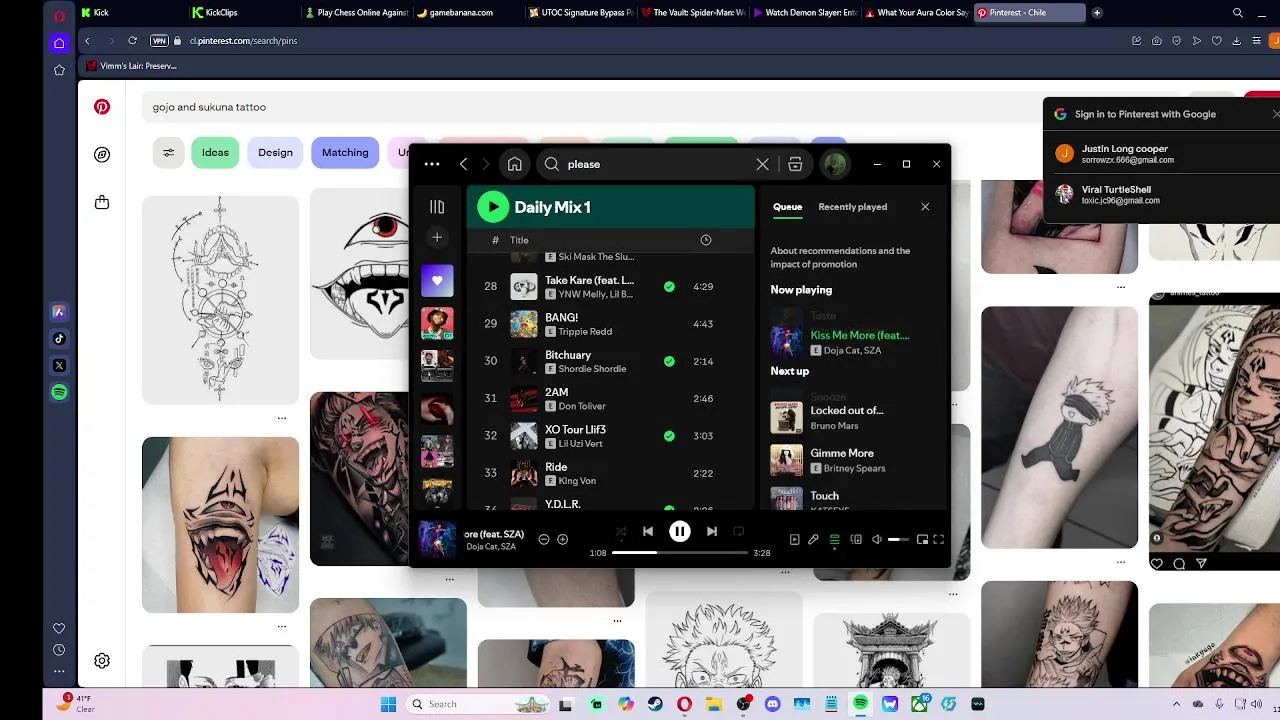The width and height of the screenshot is (1280, 720).
Task: Open About recommendations and promotion link
Action: (840, 258)
